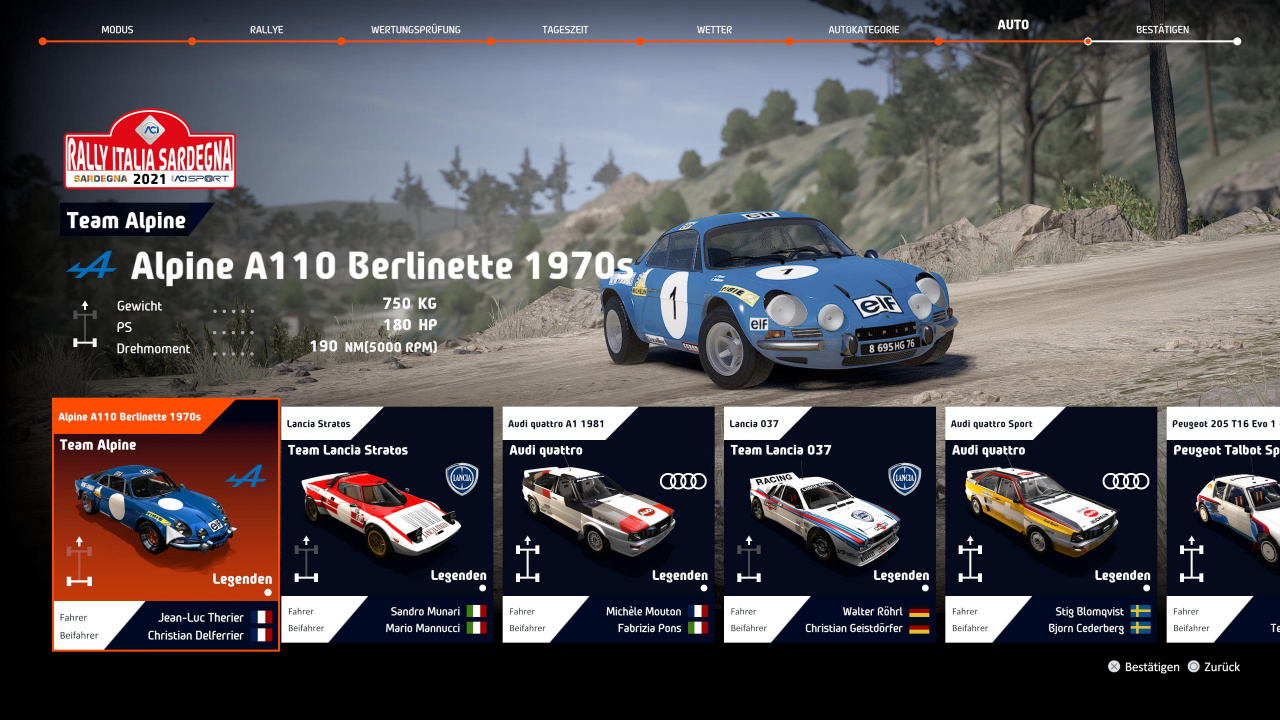Click Italian flag beside Fabrizia Pons

[x=697, y=628]
